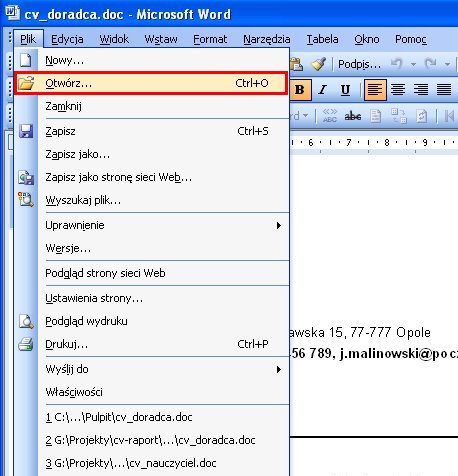Click the first record navigation icon
Viewport: 458px width, 476px height.
point(449,116)
